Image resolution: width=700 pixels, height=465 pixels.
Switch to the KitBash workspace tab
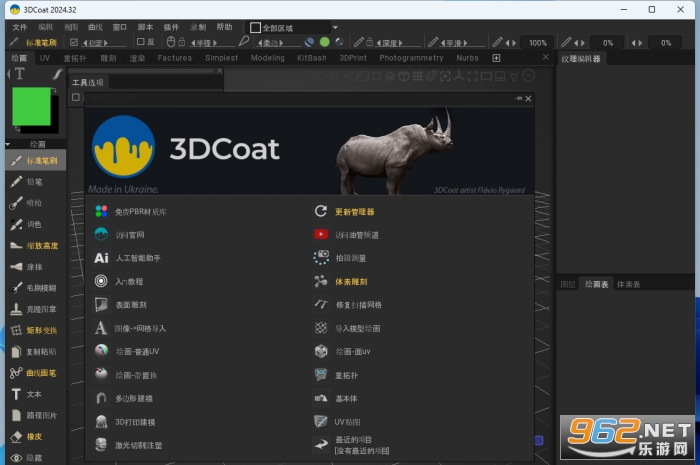click(x=312, y=58)
